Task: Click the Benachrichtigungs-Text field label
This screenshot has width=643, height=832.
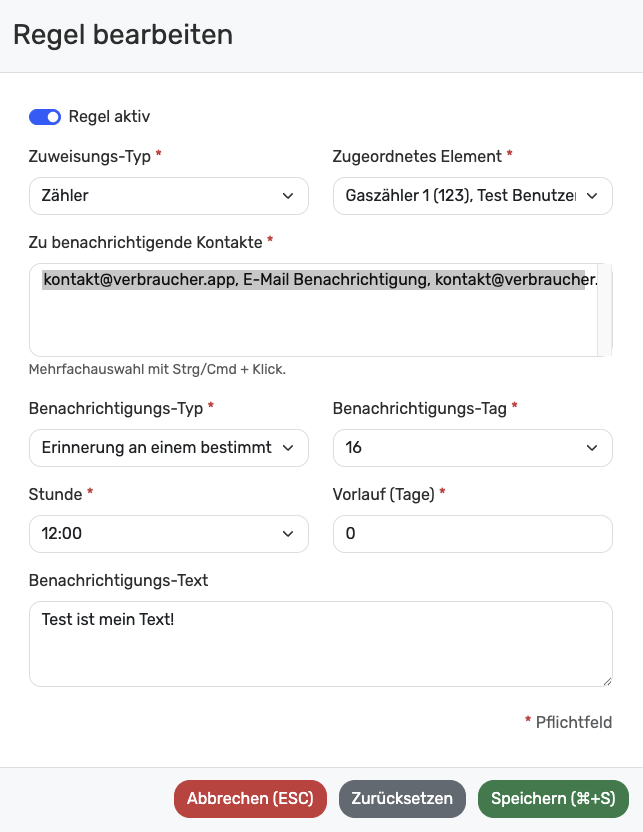Action: pos(118,580)
